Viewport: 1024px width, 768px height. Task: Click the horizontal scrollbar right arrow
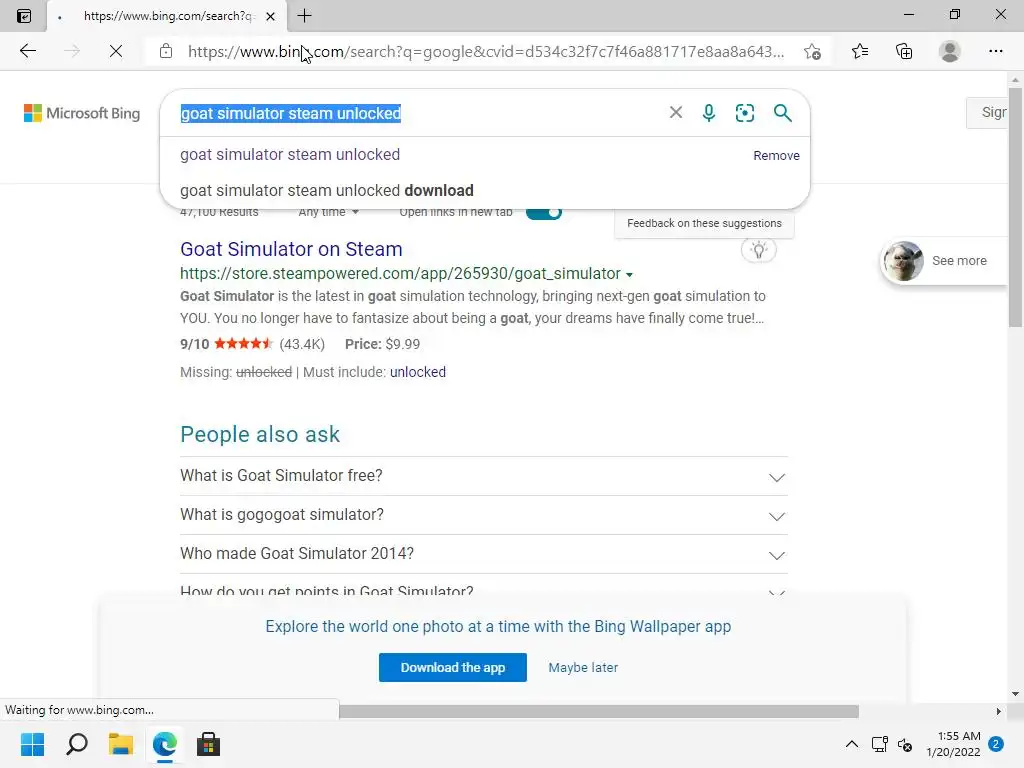pyautogui.click(x=999, y=711)
